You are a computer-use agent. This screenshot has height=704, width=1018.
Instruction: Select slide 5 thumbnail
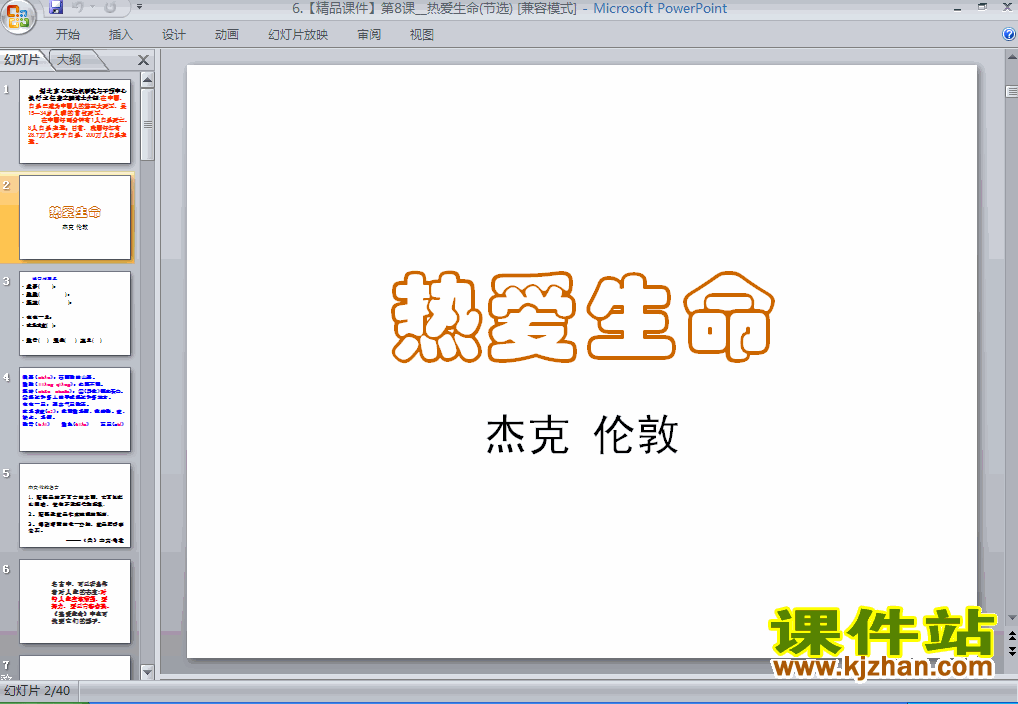pyautogui.click(x=75, y=506)
